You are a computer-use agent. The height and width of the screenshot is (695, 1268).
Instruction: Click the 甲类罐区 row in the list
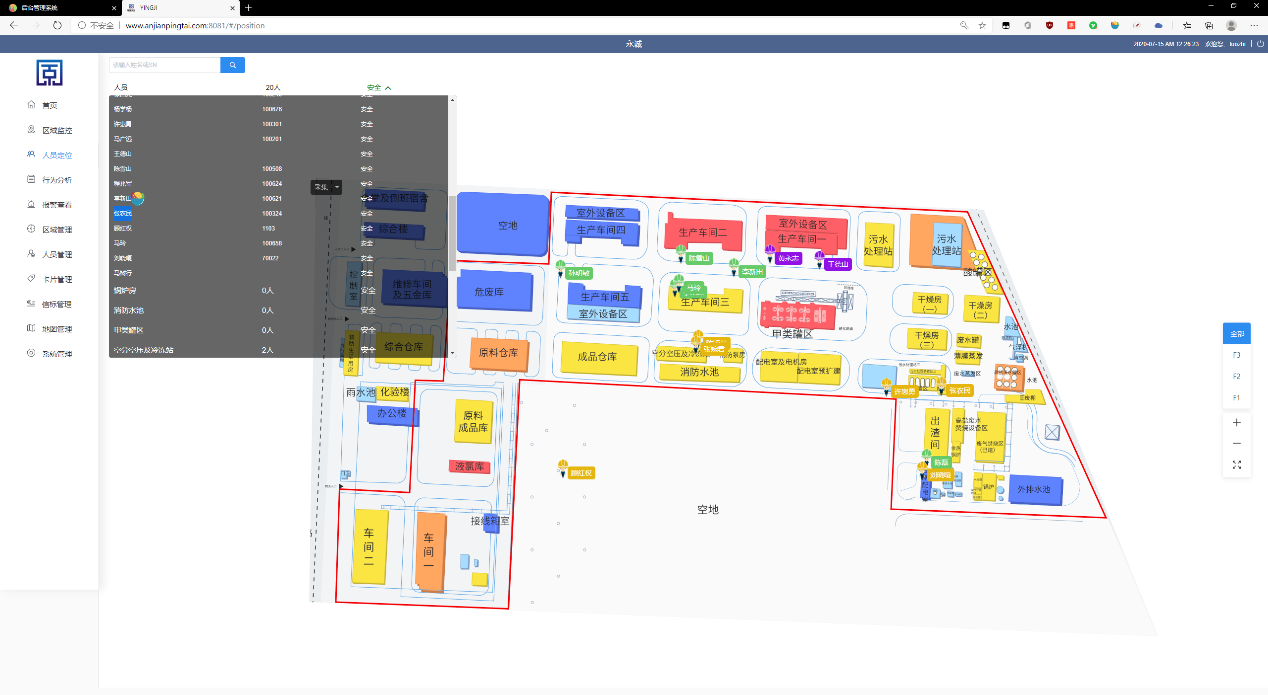[278, 330]
